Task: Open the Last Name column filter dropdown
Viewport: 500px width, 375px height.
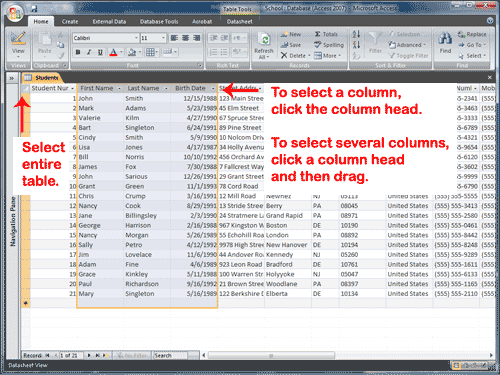Action: click(x=166, y=88)
